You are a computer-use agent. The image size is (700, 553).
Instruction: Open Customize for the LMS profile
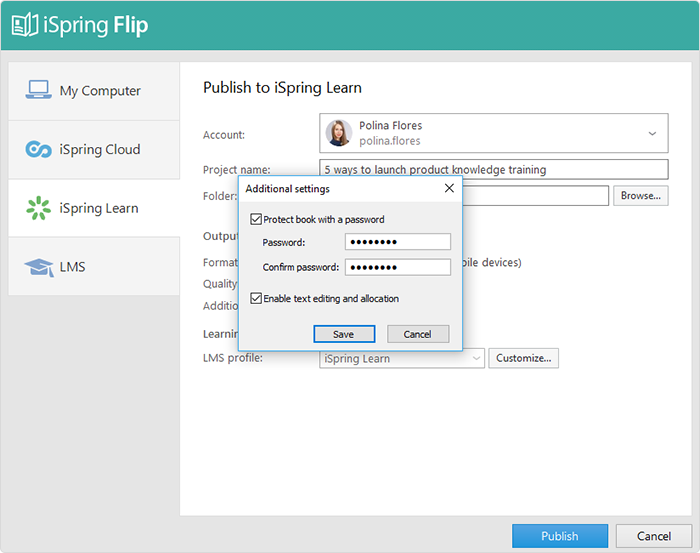coord(523,358)
